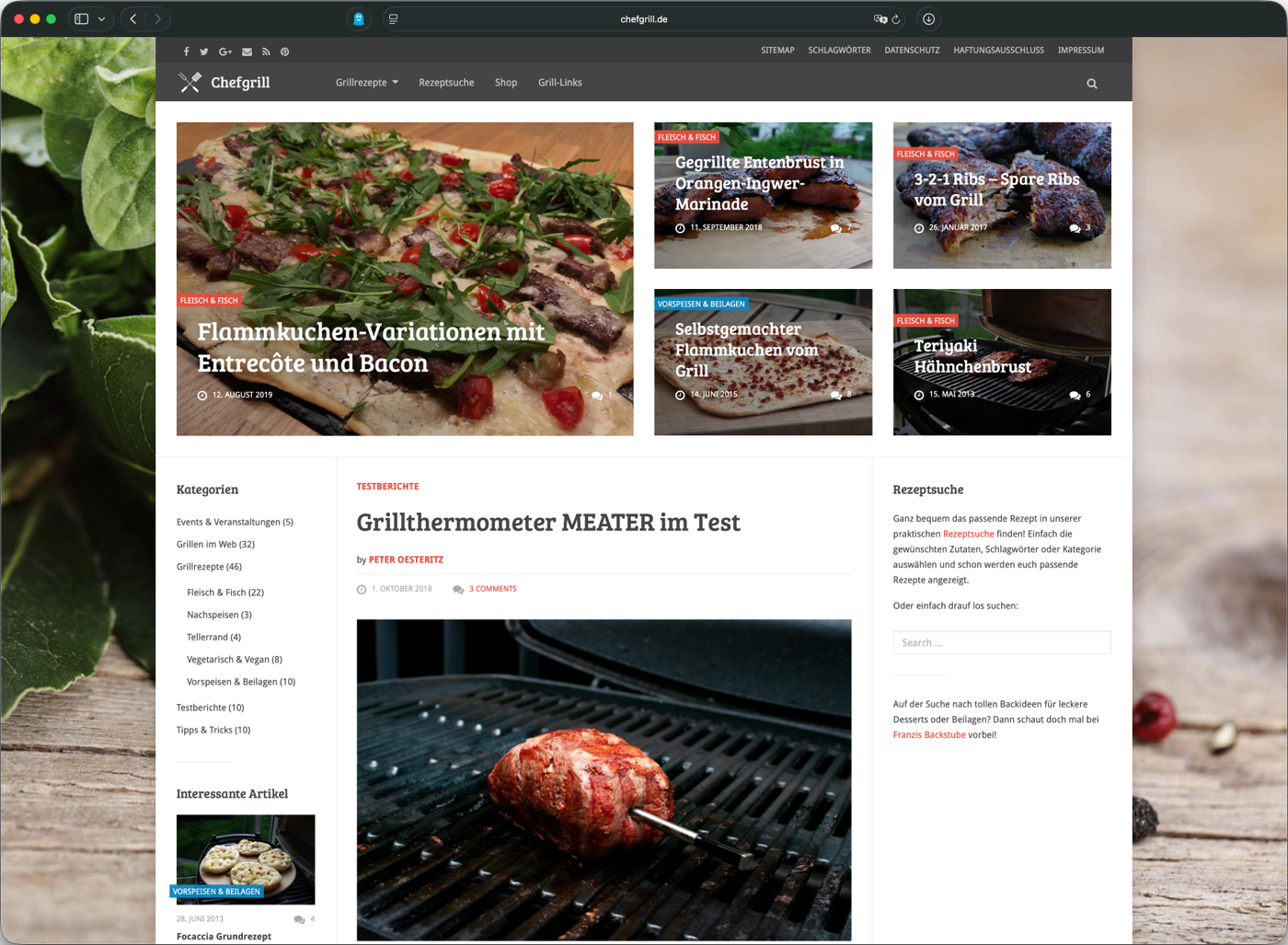
Task: Click the email envelope icon
Action: tap(247, 52)
